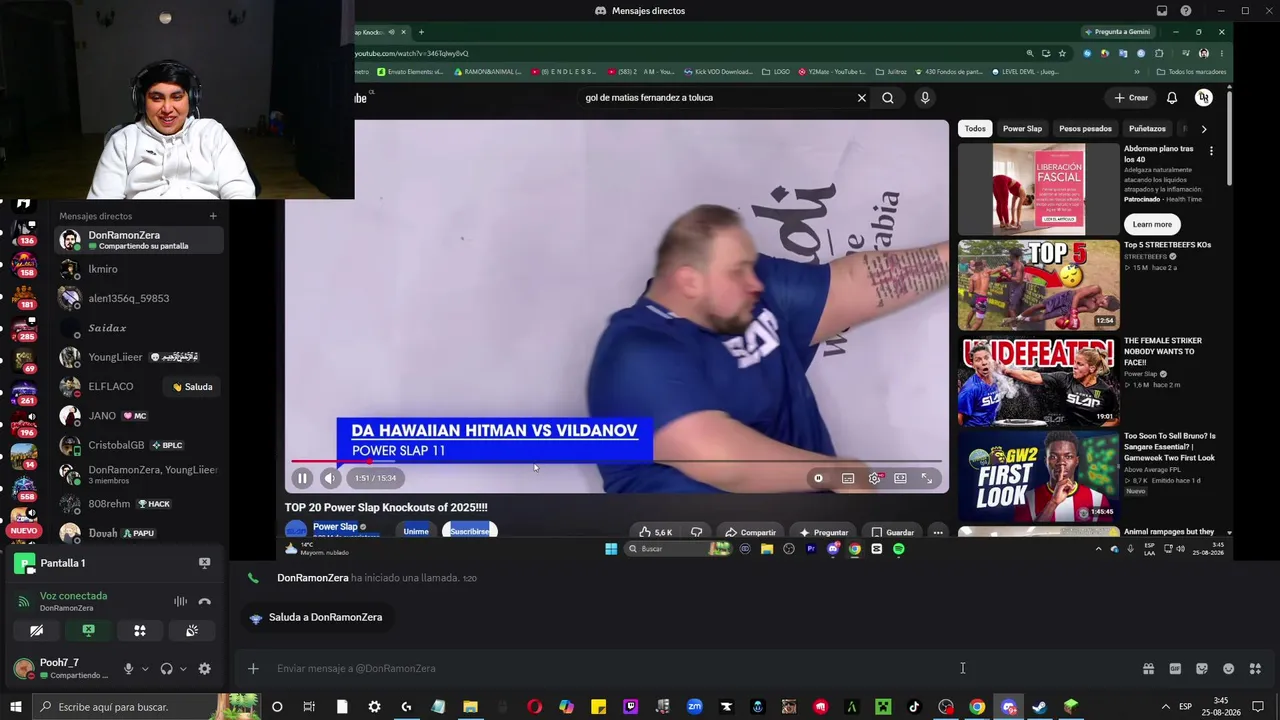The image size is (1280, 720).
Task: Stop streaming Pantalla 1
Action: (x=204, y=563)
